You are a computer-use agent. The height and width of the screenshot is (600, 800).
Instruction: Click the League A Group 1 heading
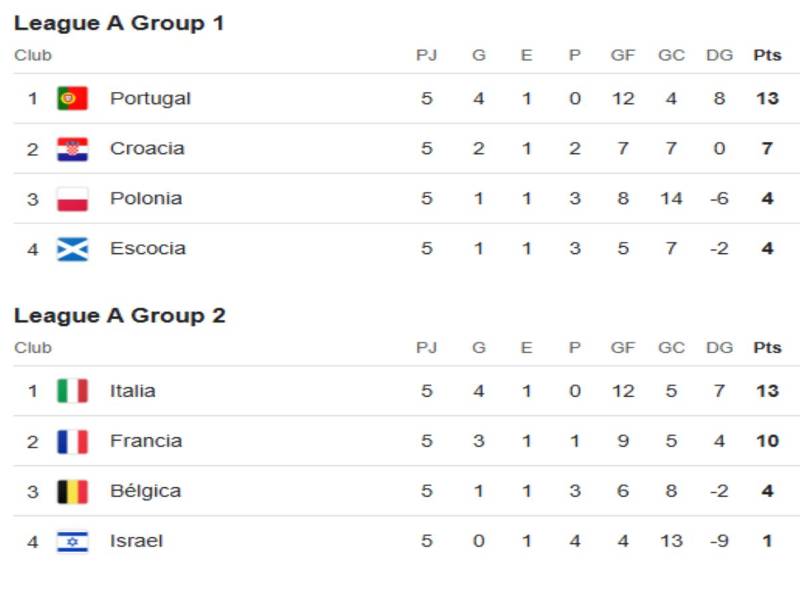(x=119, y=23)
